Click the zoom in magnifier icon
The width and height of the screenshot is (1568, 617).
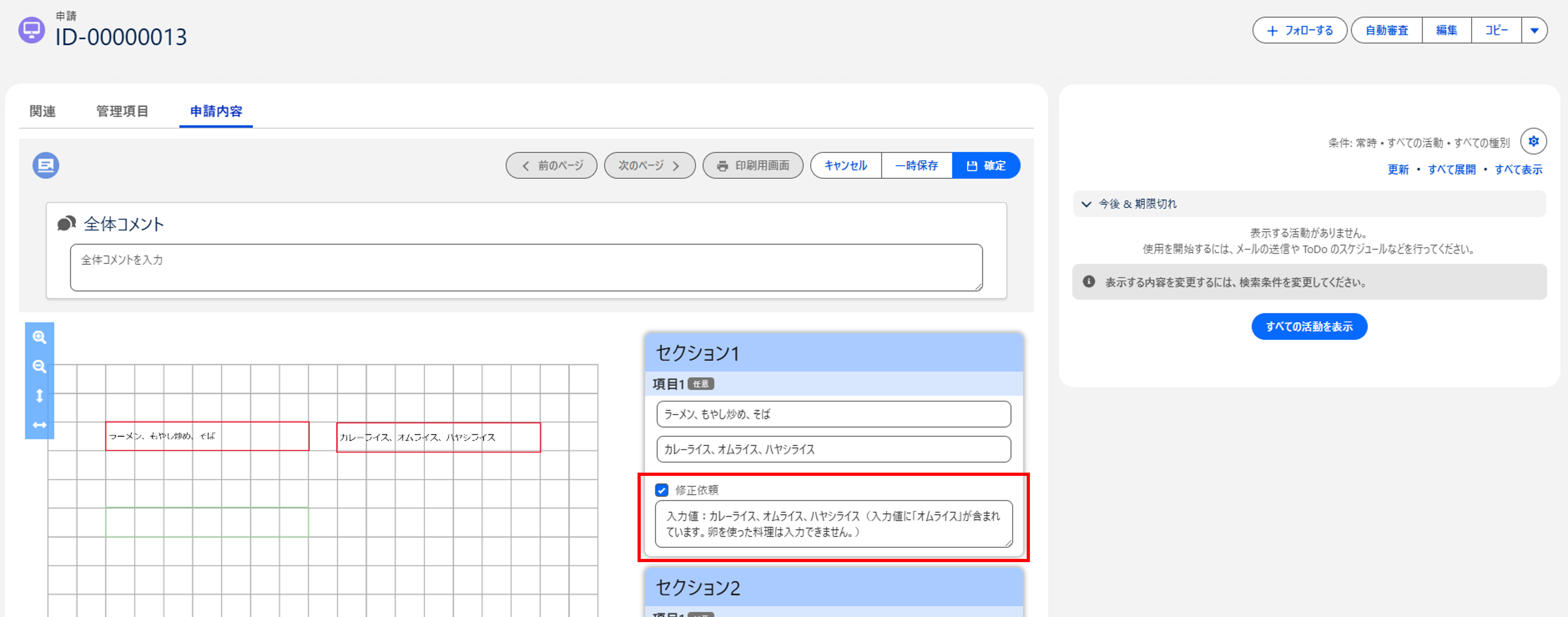pyautogui.click(x=40, y=338)
